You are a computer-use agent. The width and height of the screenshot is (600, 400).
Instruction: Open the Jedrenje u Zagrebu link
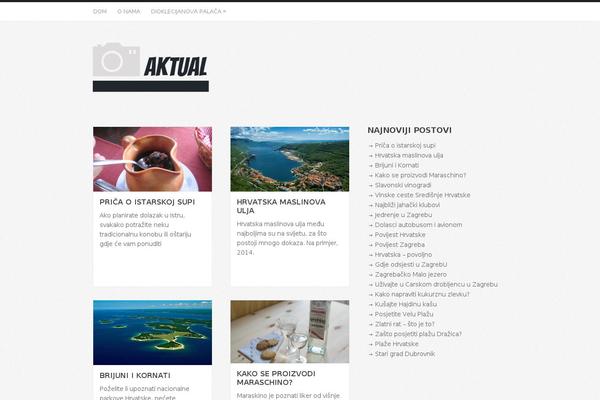403,215
